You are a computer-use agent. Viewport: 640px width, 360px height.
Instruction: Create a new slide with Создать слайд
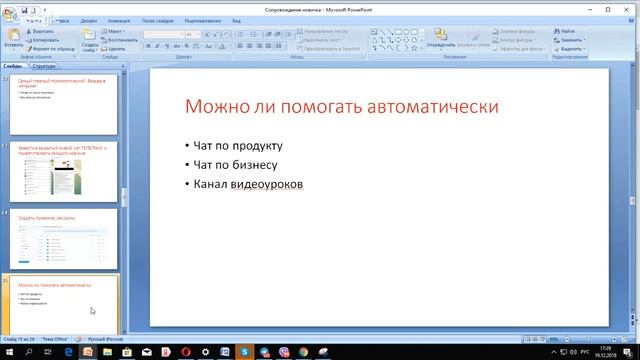coord(89,41)
